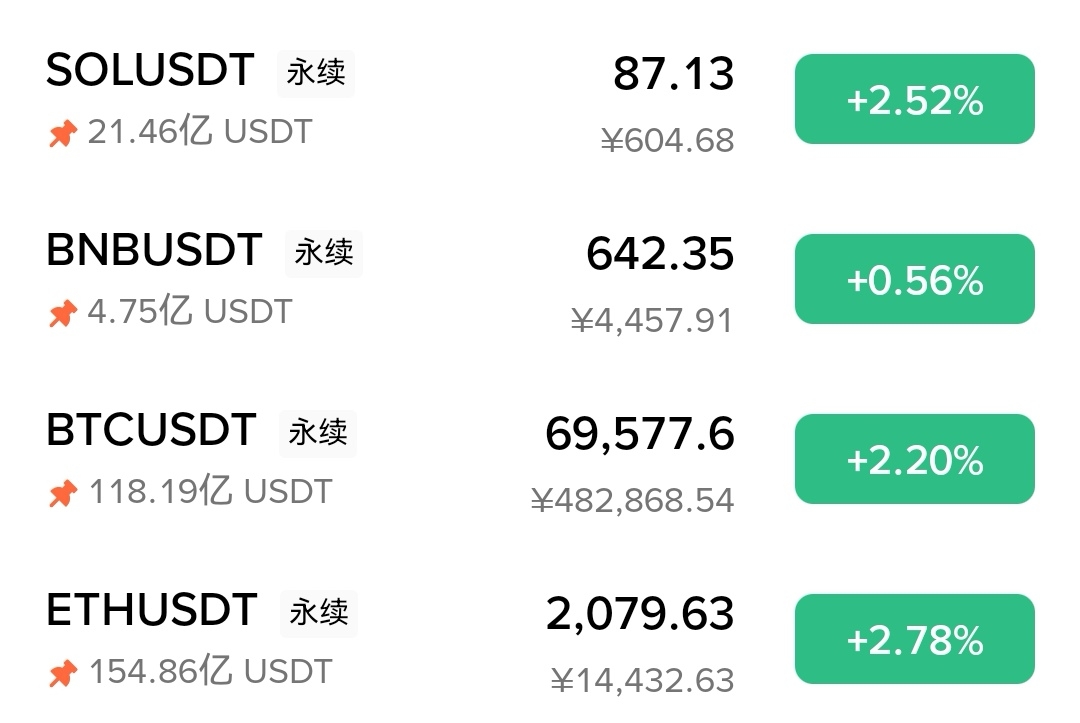Click the 永续 tag next to ETHUSDT
Screen dimensions: 1080x723
click(319, 612)
